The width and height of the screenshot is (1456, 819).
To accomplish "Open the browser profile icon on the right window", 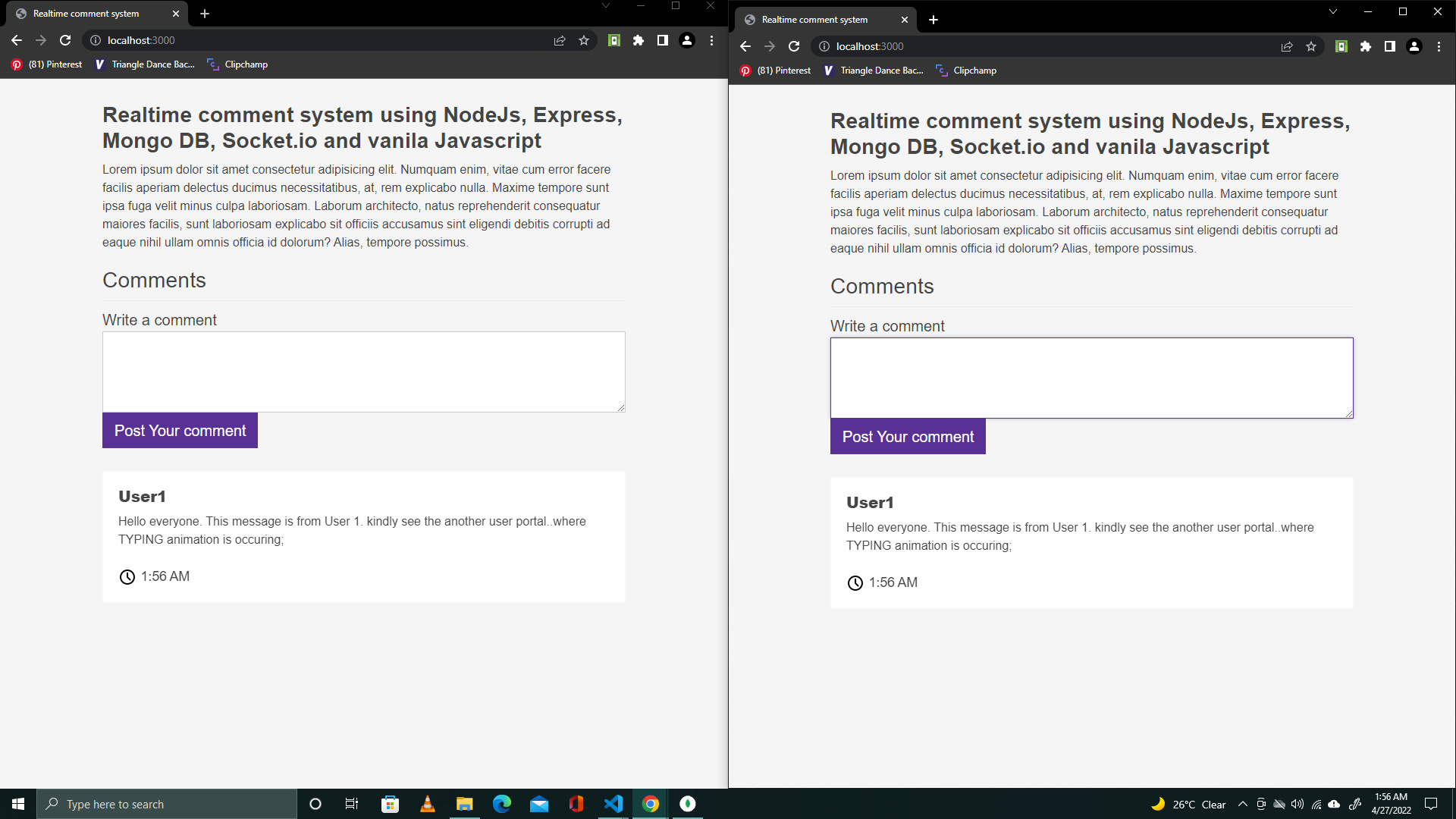I will click(1414, 46).
